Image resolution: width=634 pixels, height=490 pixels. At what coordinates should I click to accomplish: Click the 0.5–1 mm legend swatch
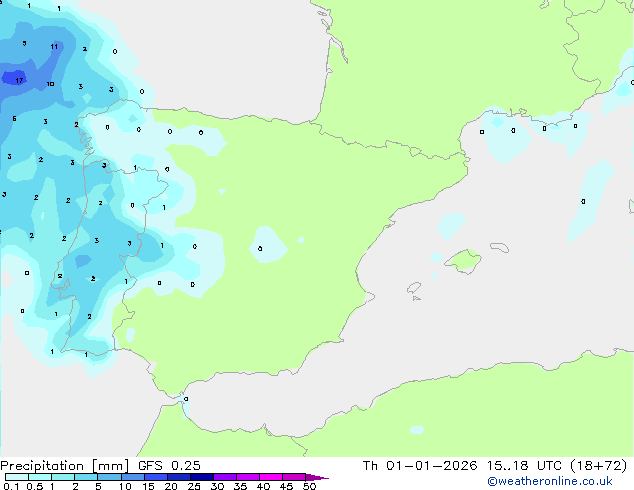pyautogui.click(x=40, y=477)
